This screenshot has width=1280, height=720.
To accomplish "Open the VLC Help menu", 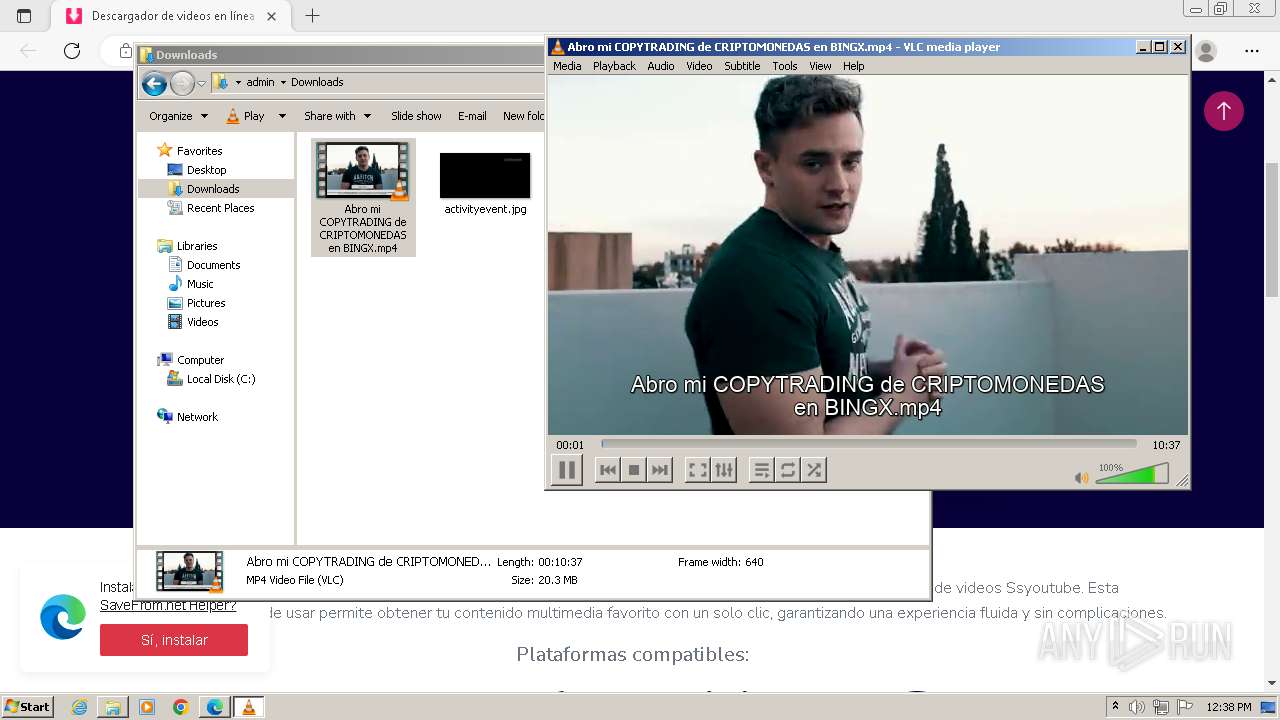I will coord(853,66).
